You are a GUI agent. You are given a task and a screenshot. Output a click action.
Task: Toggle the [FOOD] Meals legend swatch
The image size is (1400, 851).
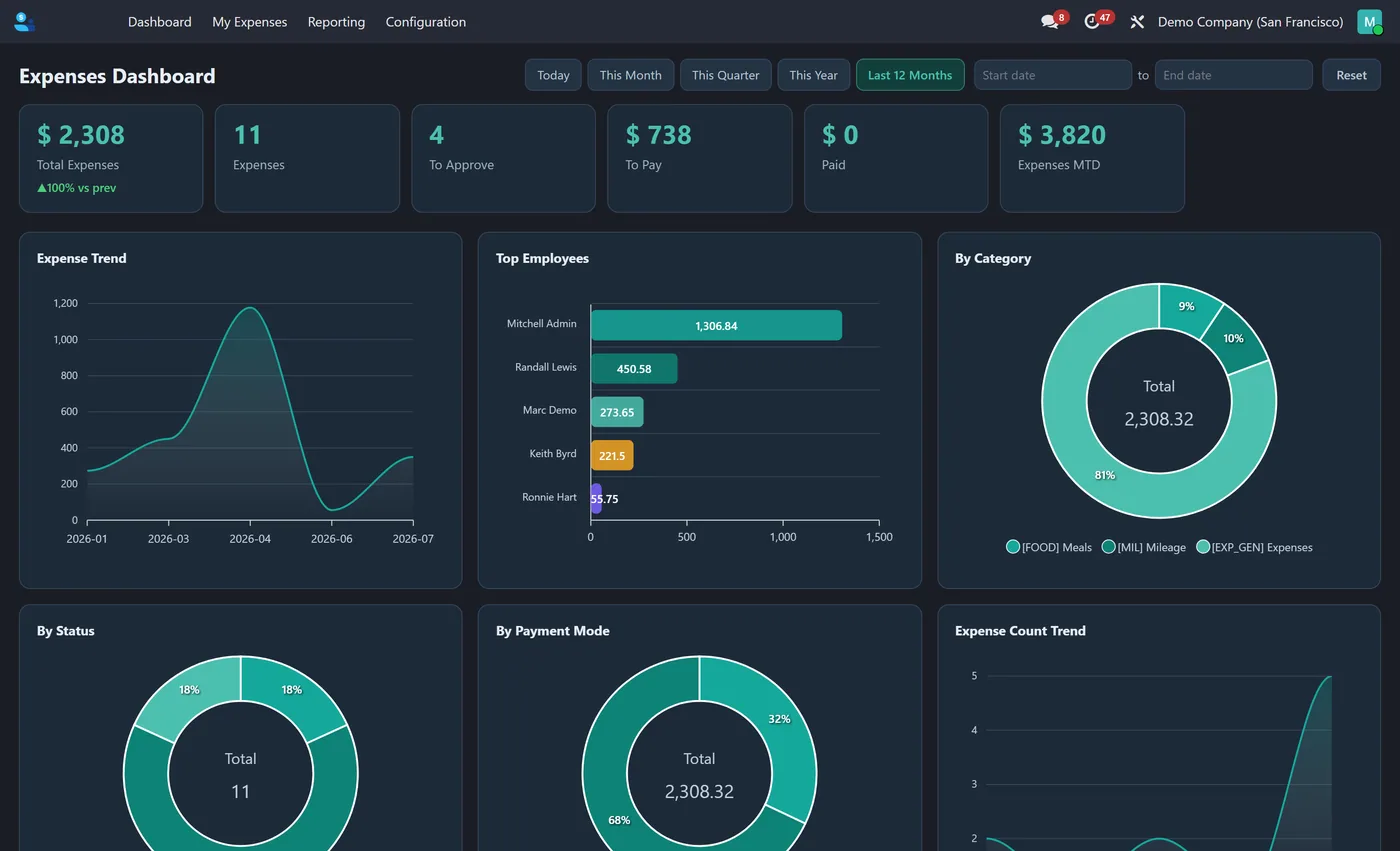1013,547
